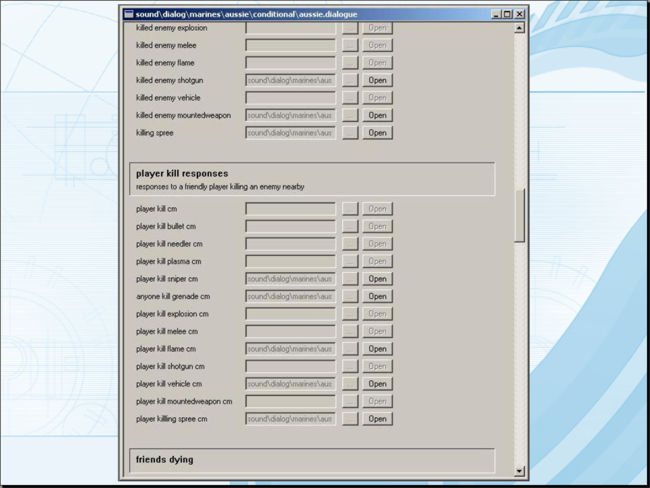Open the killing spree sound tag
The image size is (650, 488).
tap(377, 133)
